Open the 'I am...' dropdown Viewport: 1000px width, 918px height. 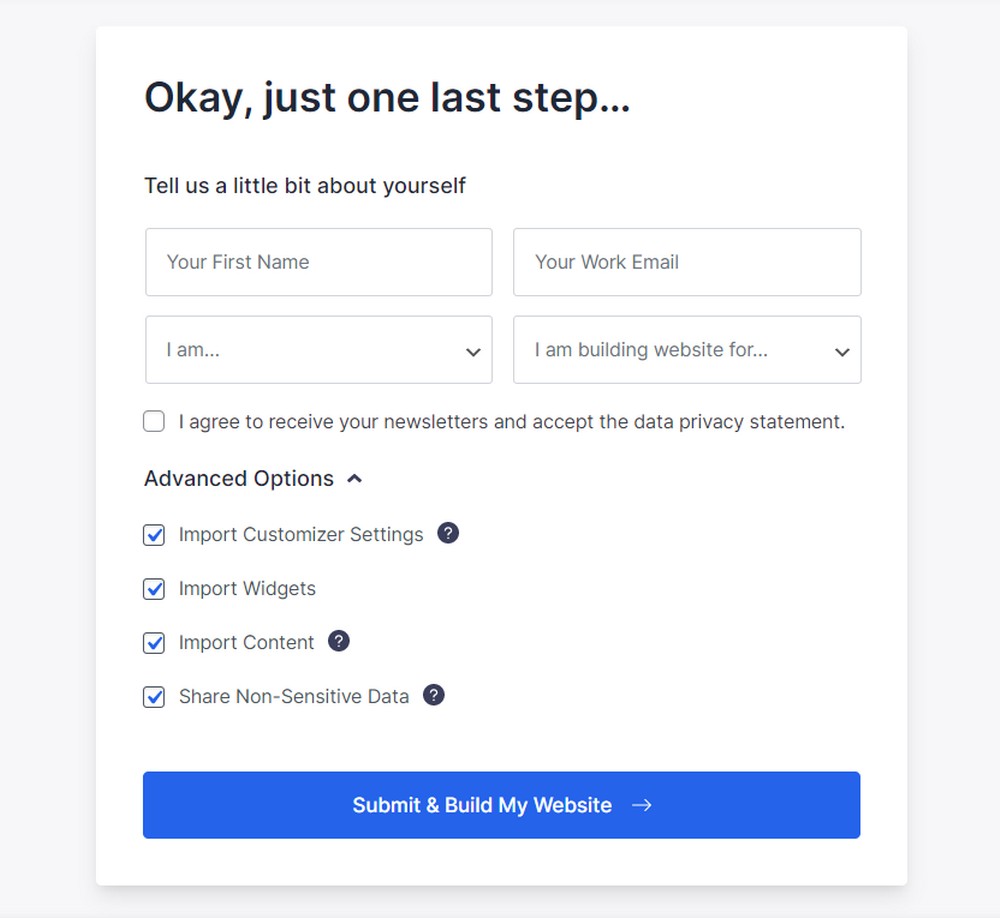[319, 350]
